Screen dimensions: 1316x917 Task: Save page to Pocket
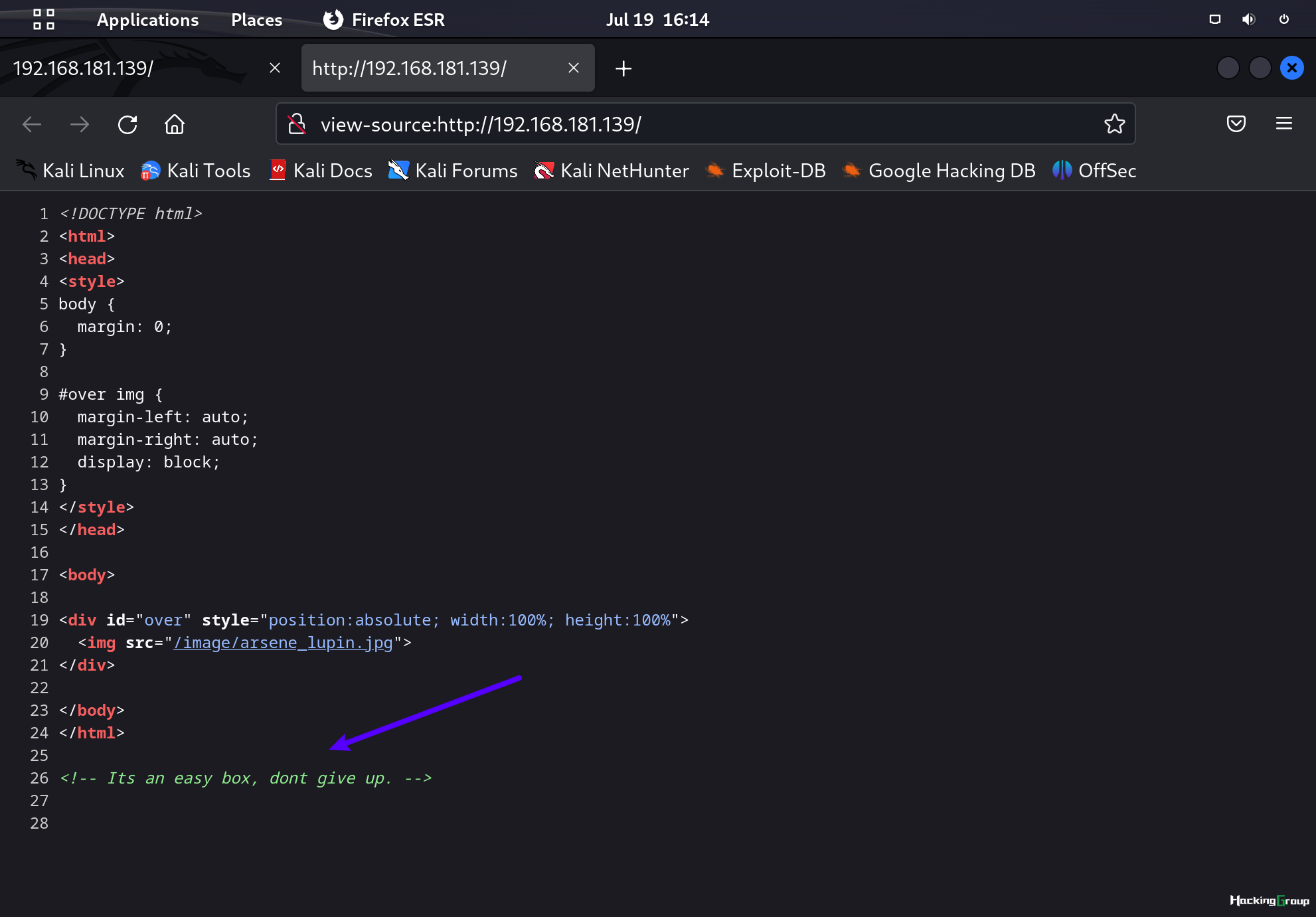pos(1236,124)
